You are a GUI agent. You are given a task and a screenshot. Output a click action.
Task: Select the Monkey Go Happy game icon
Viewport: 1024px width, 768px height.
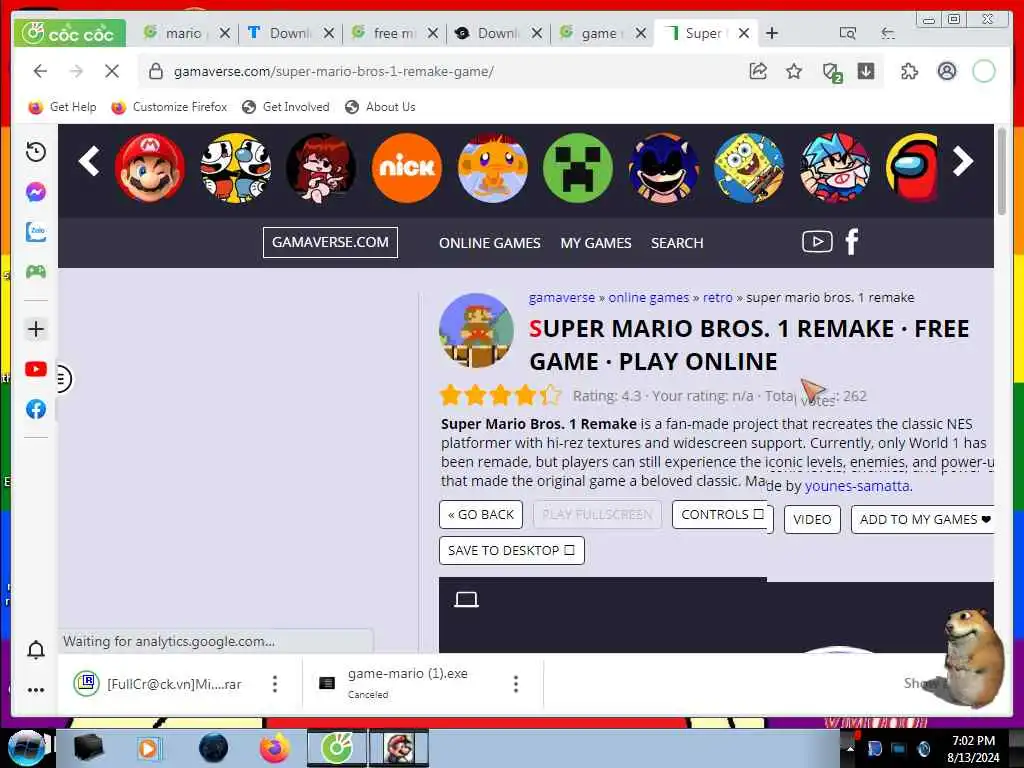492,168
